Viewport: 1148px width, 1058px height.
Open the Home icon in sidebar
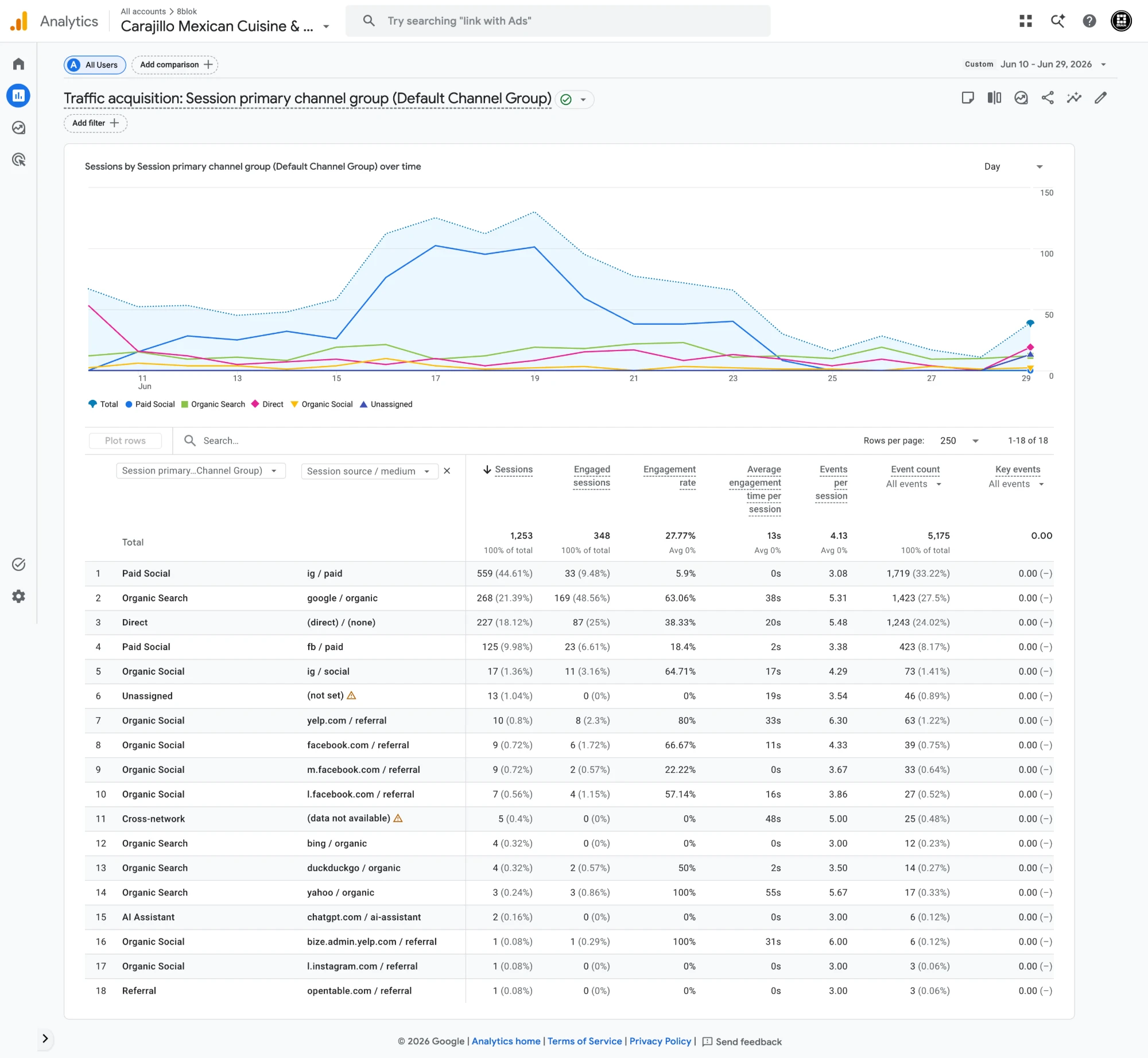click(x=18, y=64)
